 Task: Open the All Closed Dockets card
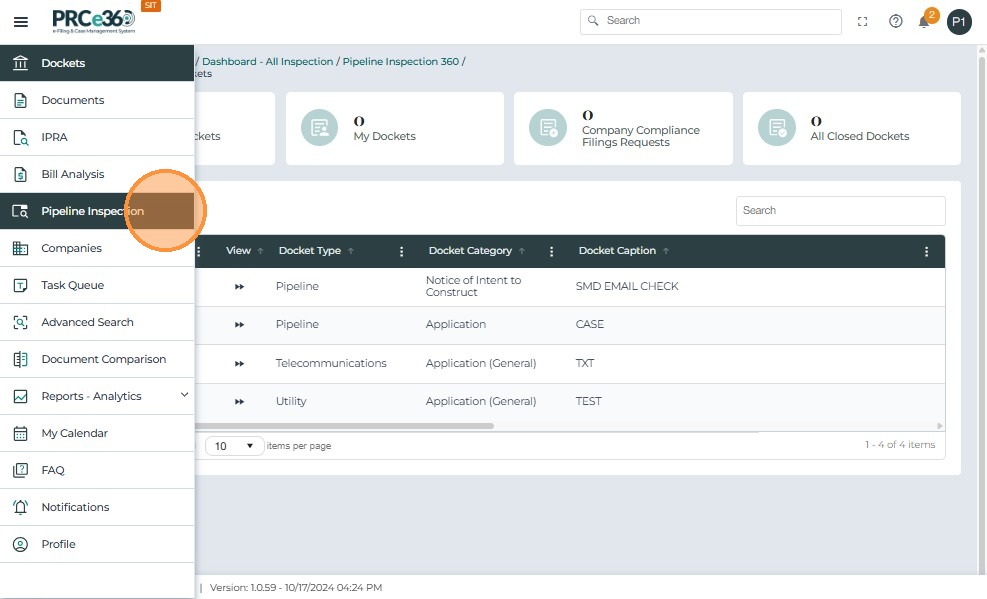point(851,129)
